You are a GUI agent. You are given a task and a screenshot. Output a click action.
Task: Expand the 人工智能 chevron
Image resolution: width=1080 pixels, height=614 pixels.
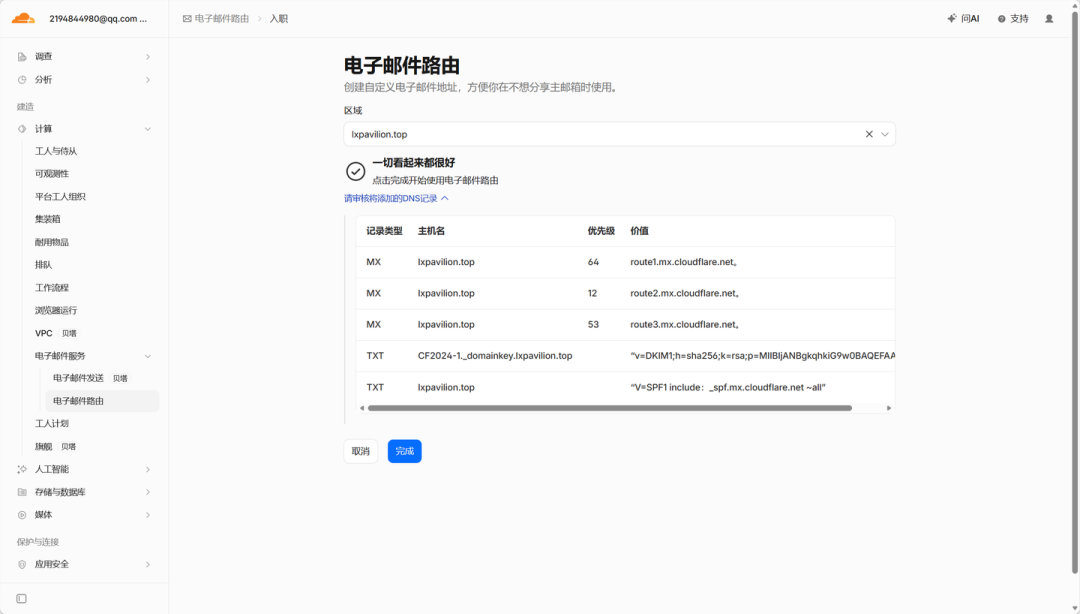click(148, 469)
